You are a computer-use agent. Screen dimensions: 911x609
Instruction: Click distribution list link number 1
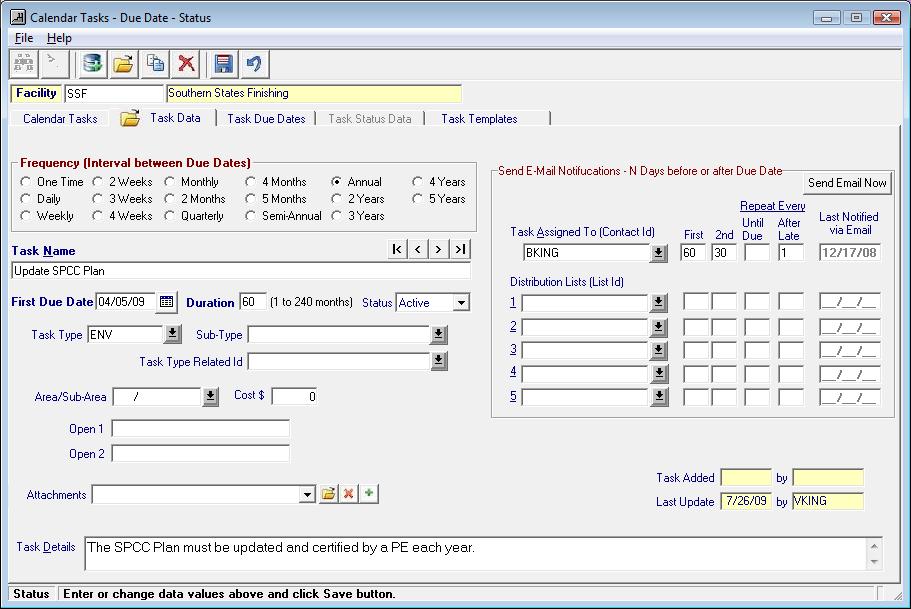tap(513, 302)
